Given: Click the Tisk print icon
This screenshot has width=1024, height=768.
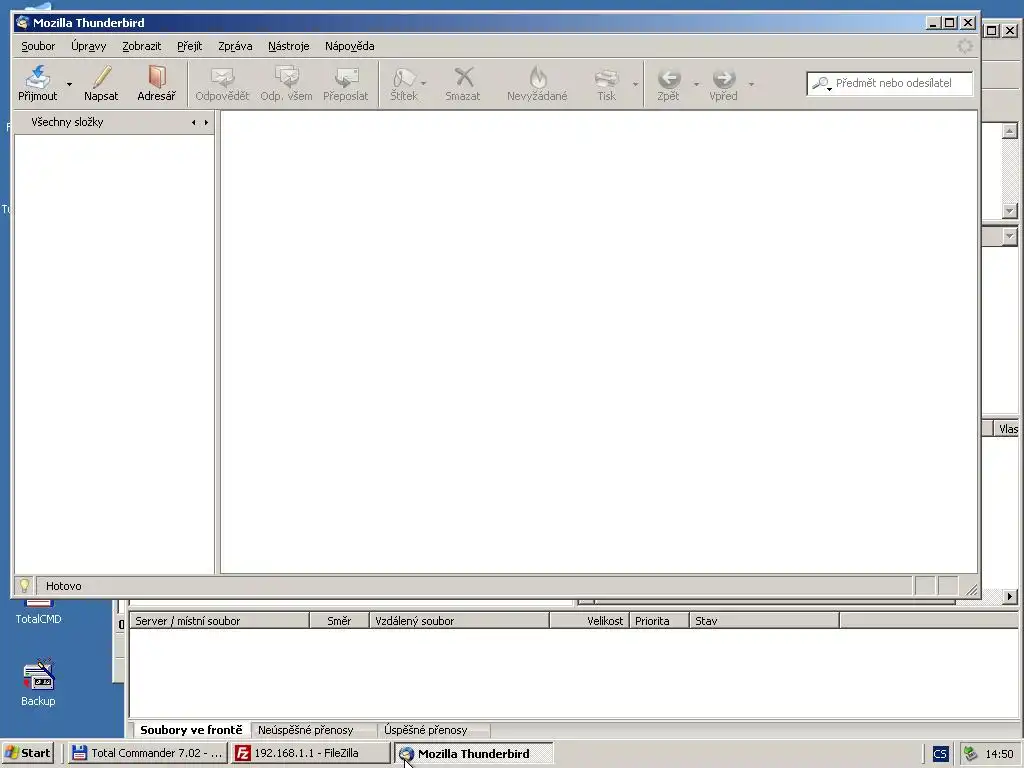Looking at the screenshot, I should coord(607,78).
